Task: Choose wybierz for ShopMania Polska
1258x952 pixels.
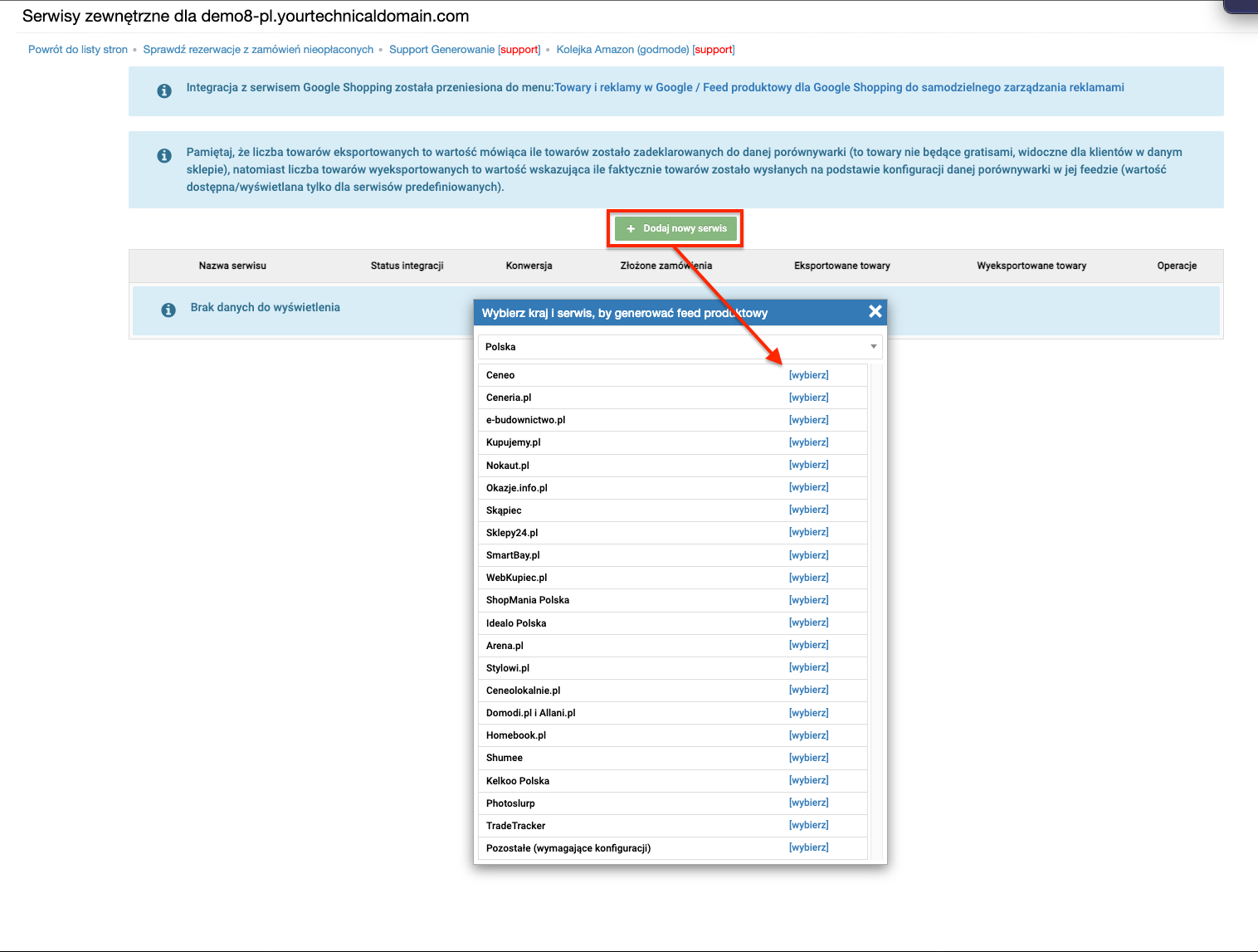Action: pos(808,600)
